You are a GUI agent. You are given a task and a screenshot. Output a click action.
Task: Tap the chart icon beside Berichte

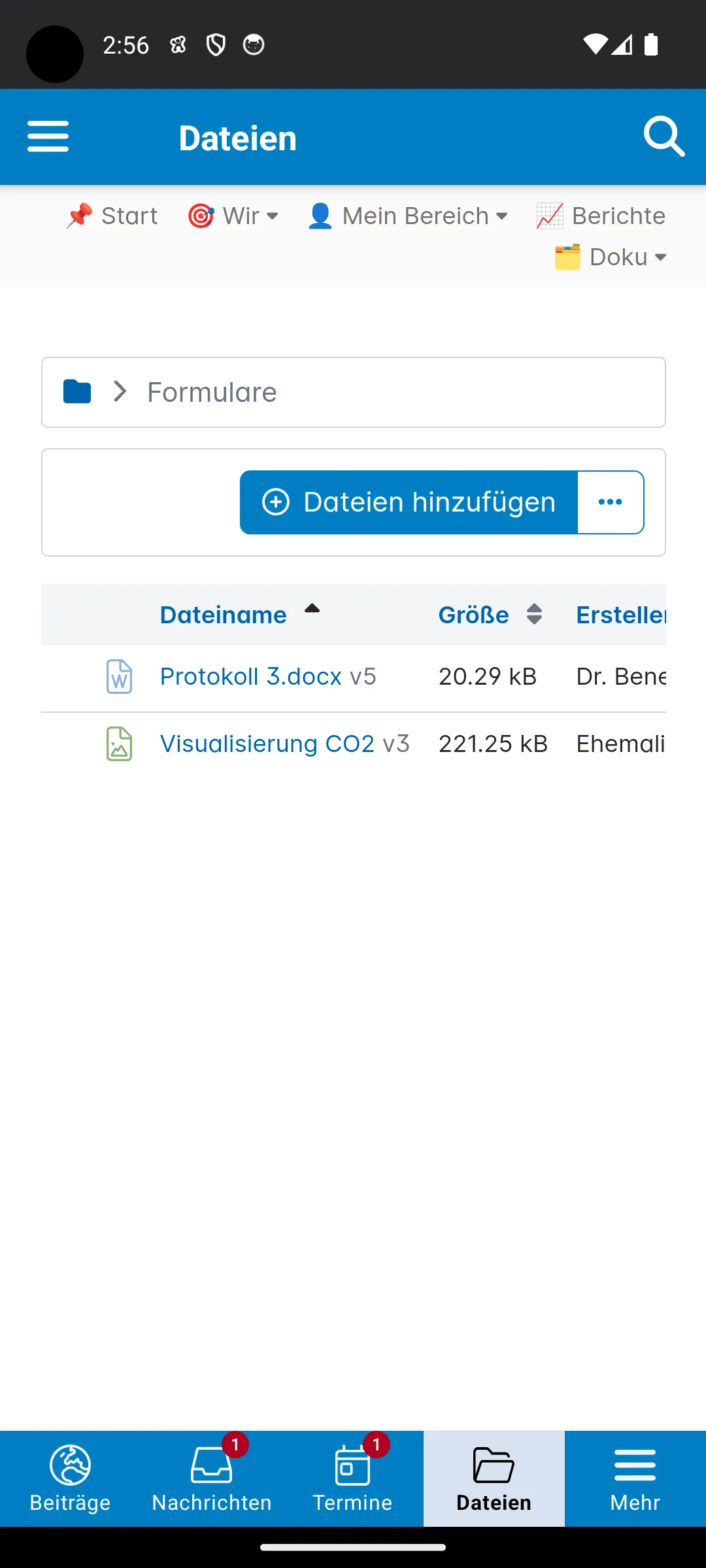tap(550, 216)
